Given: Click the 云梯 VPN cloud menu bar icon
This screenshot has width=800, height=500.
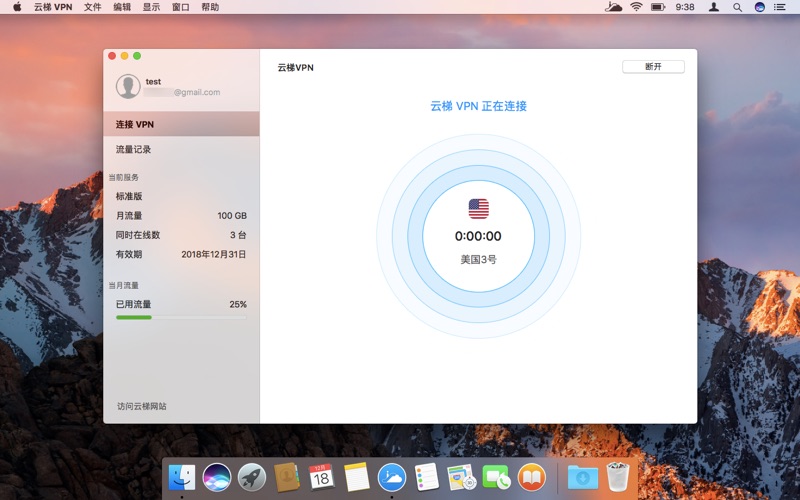Looking at the screenshot, I should 613,7.
